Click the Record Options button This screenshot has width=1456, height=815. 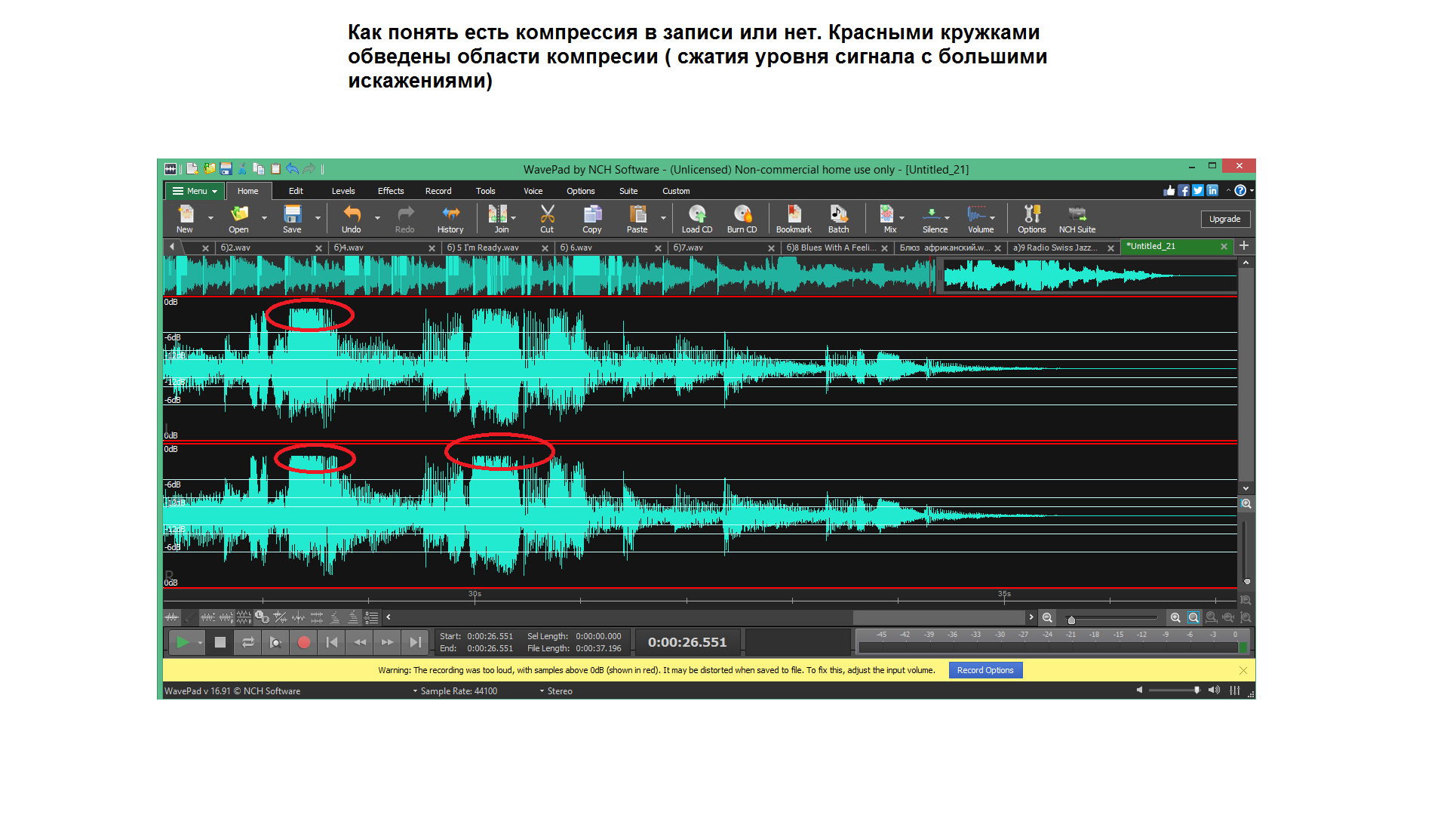coord(984,670)
